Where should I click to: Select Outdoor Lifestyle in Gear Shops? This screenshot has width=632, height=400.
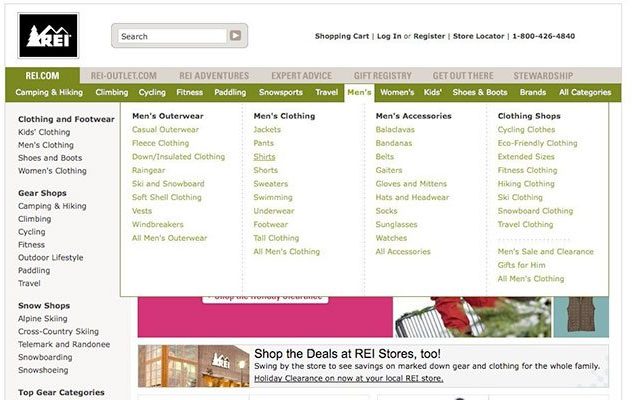51,257
